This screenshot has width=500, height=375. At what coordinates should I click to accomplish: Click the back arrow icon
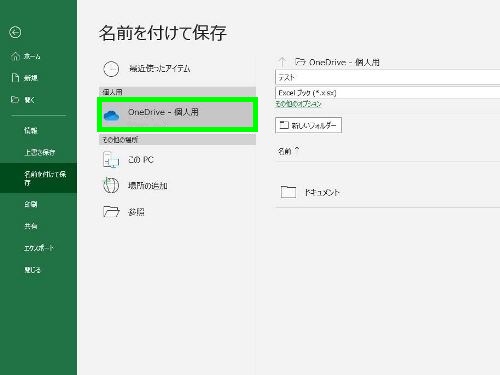tap(15, 32)
